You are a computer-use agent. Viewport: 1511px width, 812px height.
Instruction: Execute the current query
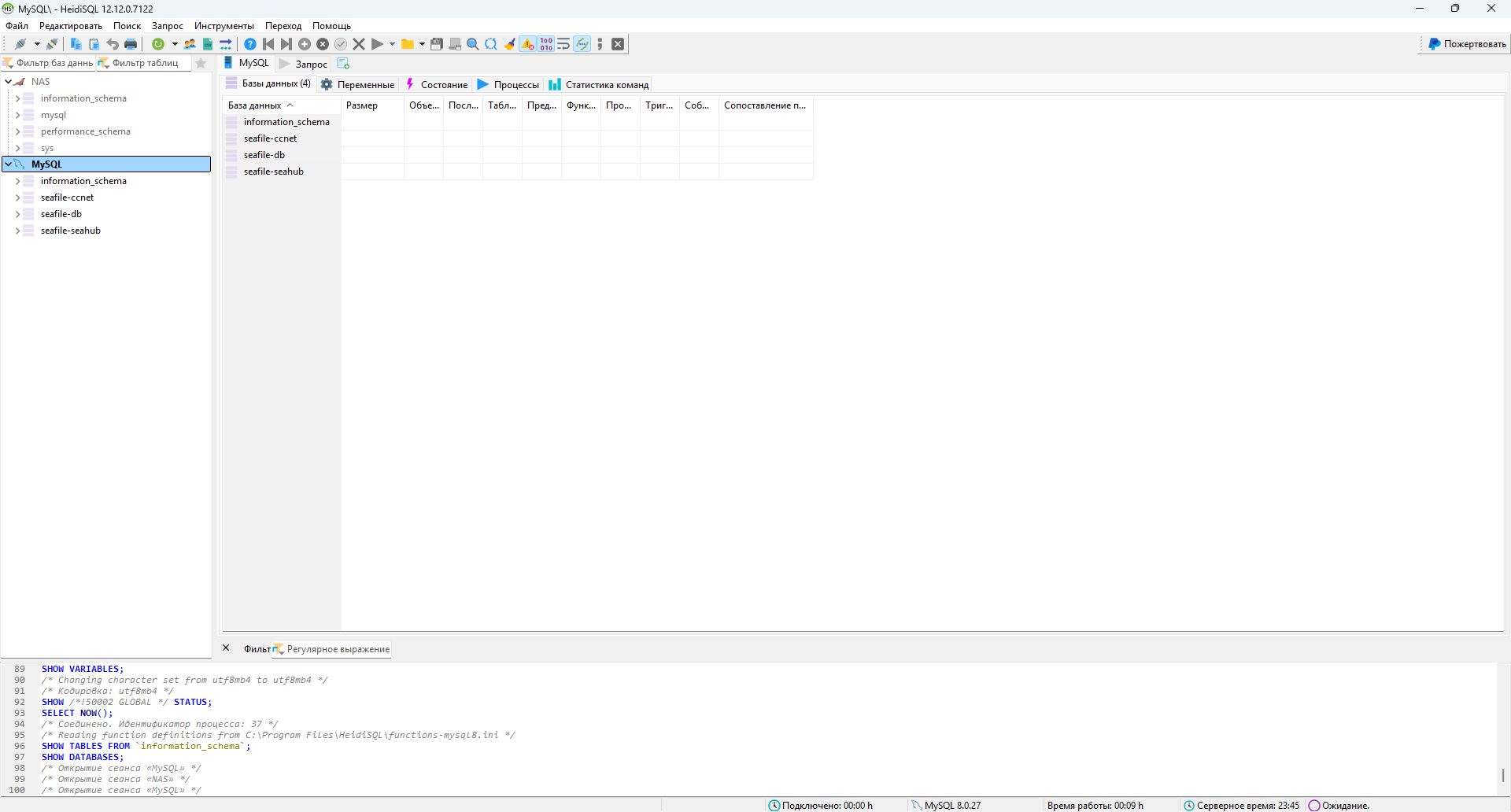coord(379,44)
